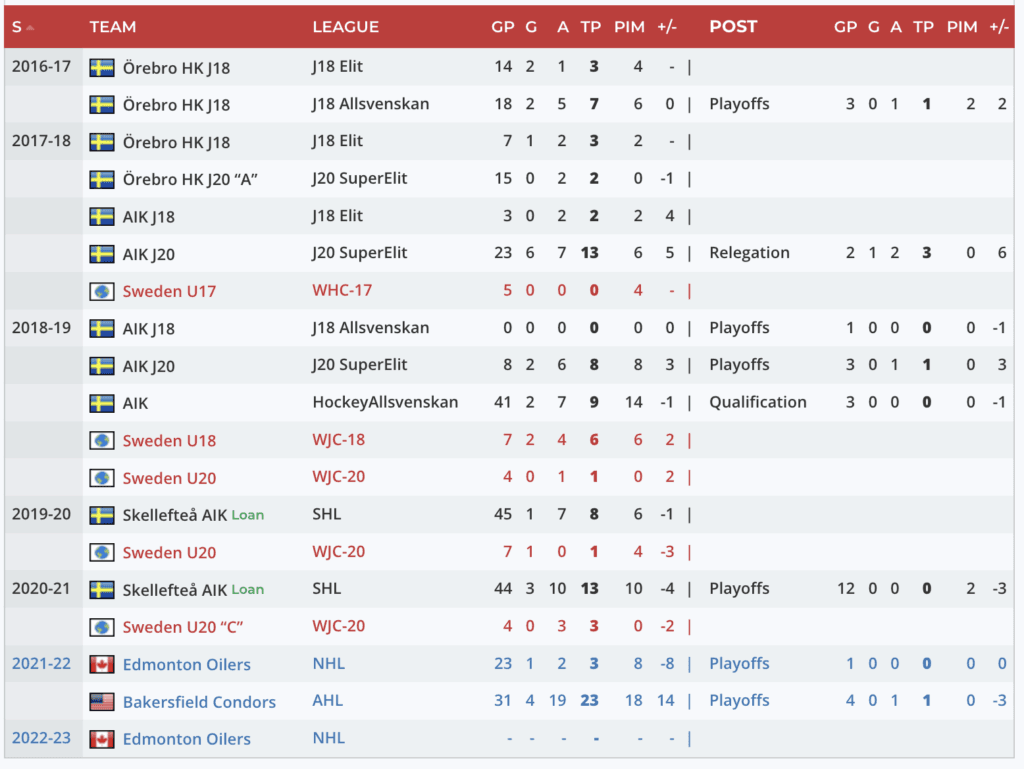Click the Playoffs link in the Bakersfield row

pos(739,701)
